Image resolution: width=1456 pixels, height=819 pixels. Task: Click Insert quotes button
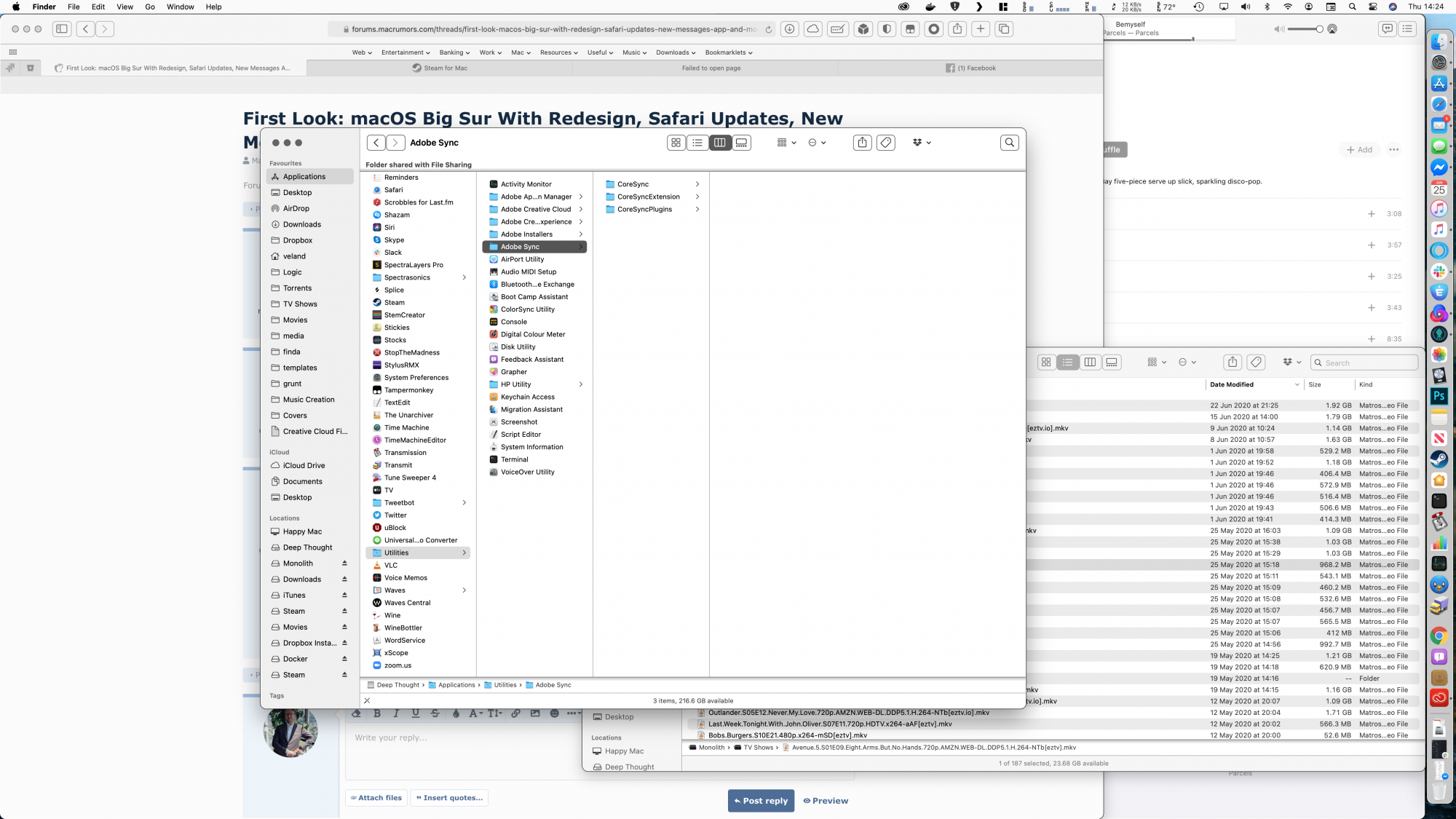(x=449, y=798)
